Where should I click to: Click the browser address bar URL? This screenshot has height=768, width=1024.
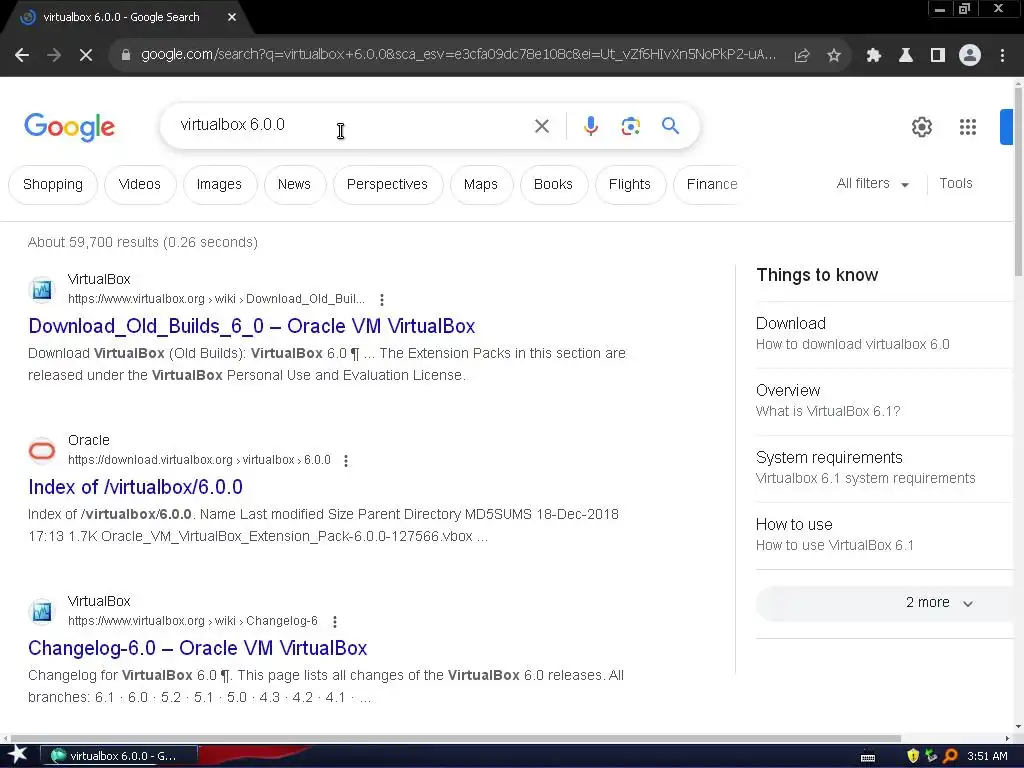pyautogui.click(x=458, y=55)
